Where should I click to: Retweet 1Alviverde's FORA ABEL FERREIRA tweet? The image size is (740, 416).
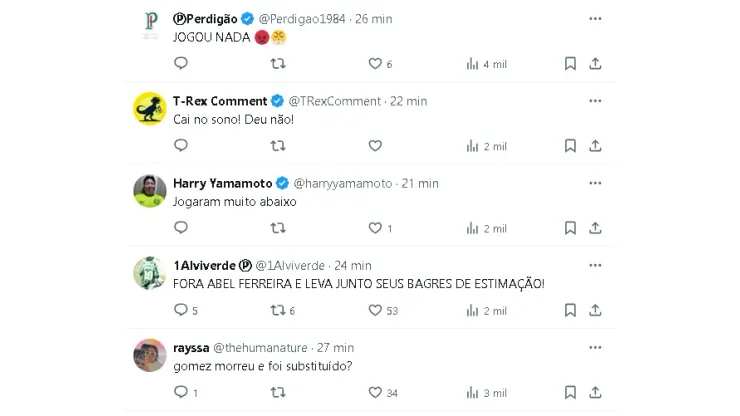(x=278, y=311)
